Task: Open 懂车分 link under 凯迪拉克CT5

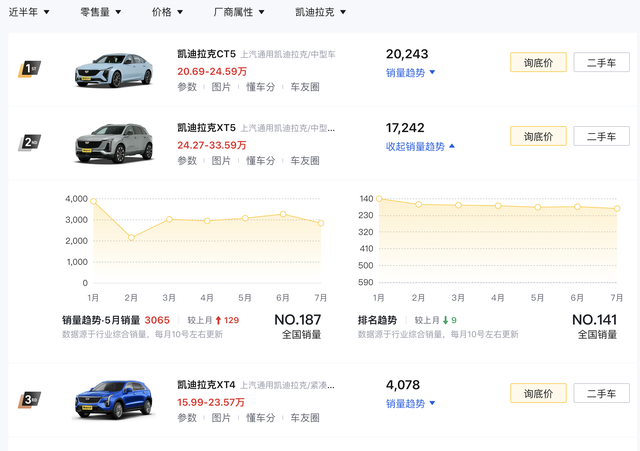Action: [x=260, y=87]
